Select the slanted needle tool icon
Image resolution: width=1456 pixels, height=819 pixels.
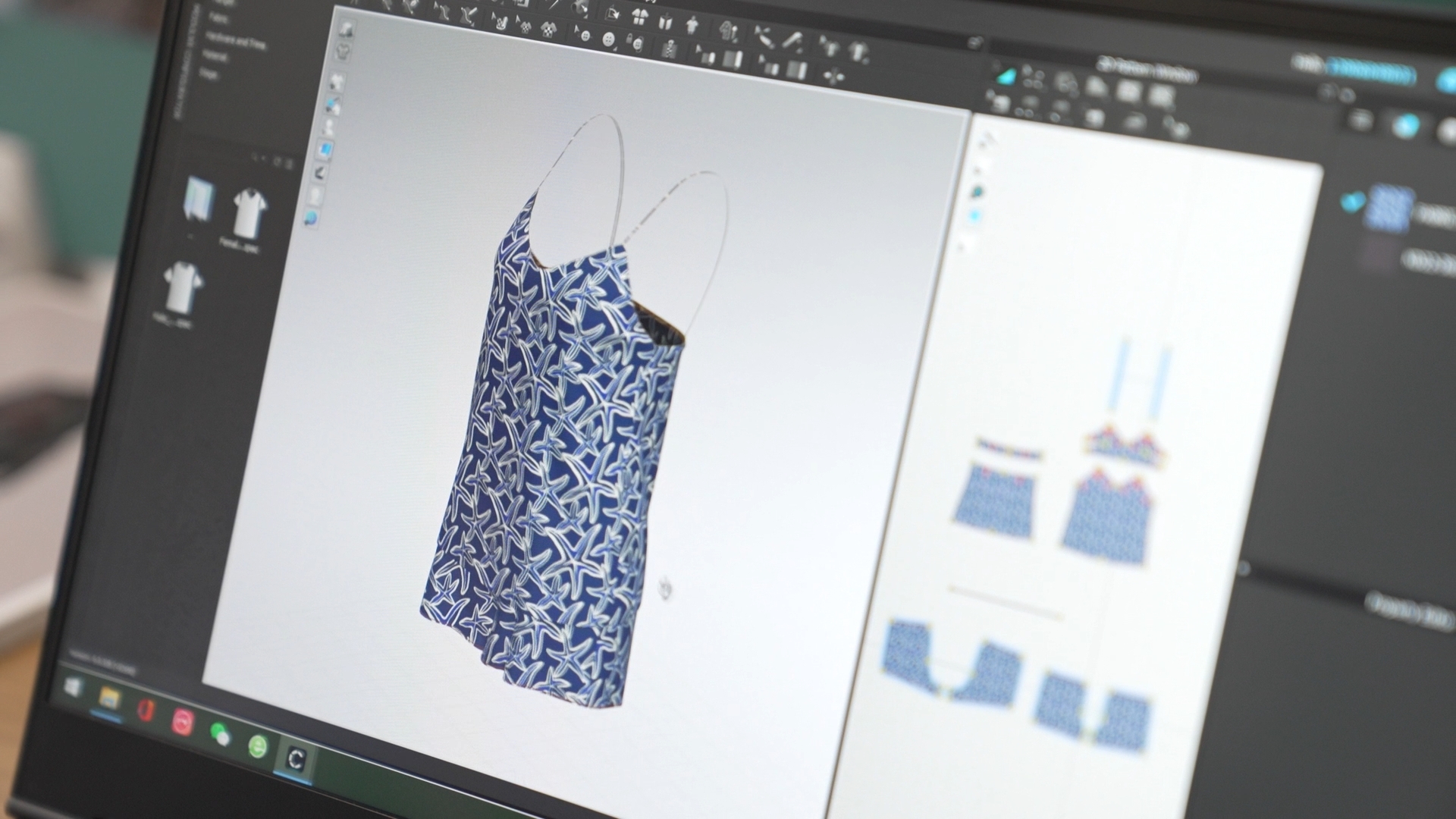click(792, 41)
